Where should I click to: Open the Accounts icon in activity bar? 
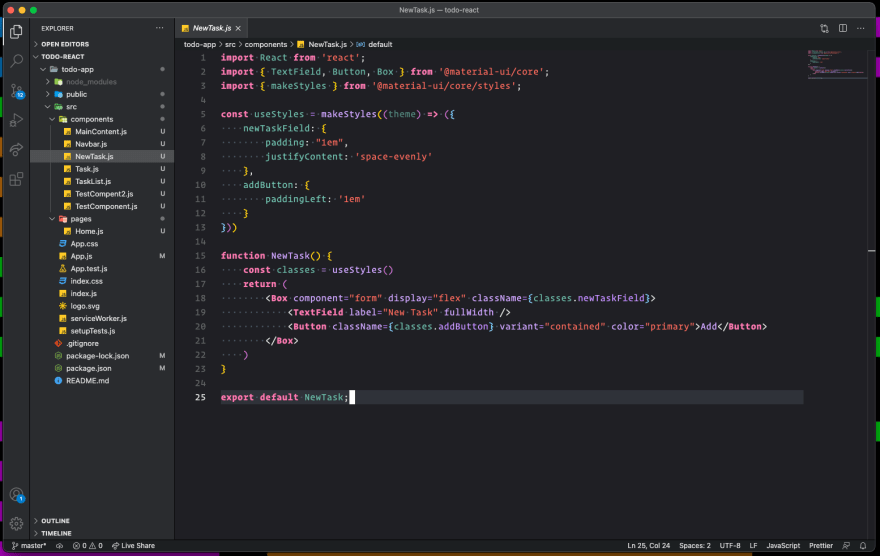pyautogui.click(x=16, y=494)
